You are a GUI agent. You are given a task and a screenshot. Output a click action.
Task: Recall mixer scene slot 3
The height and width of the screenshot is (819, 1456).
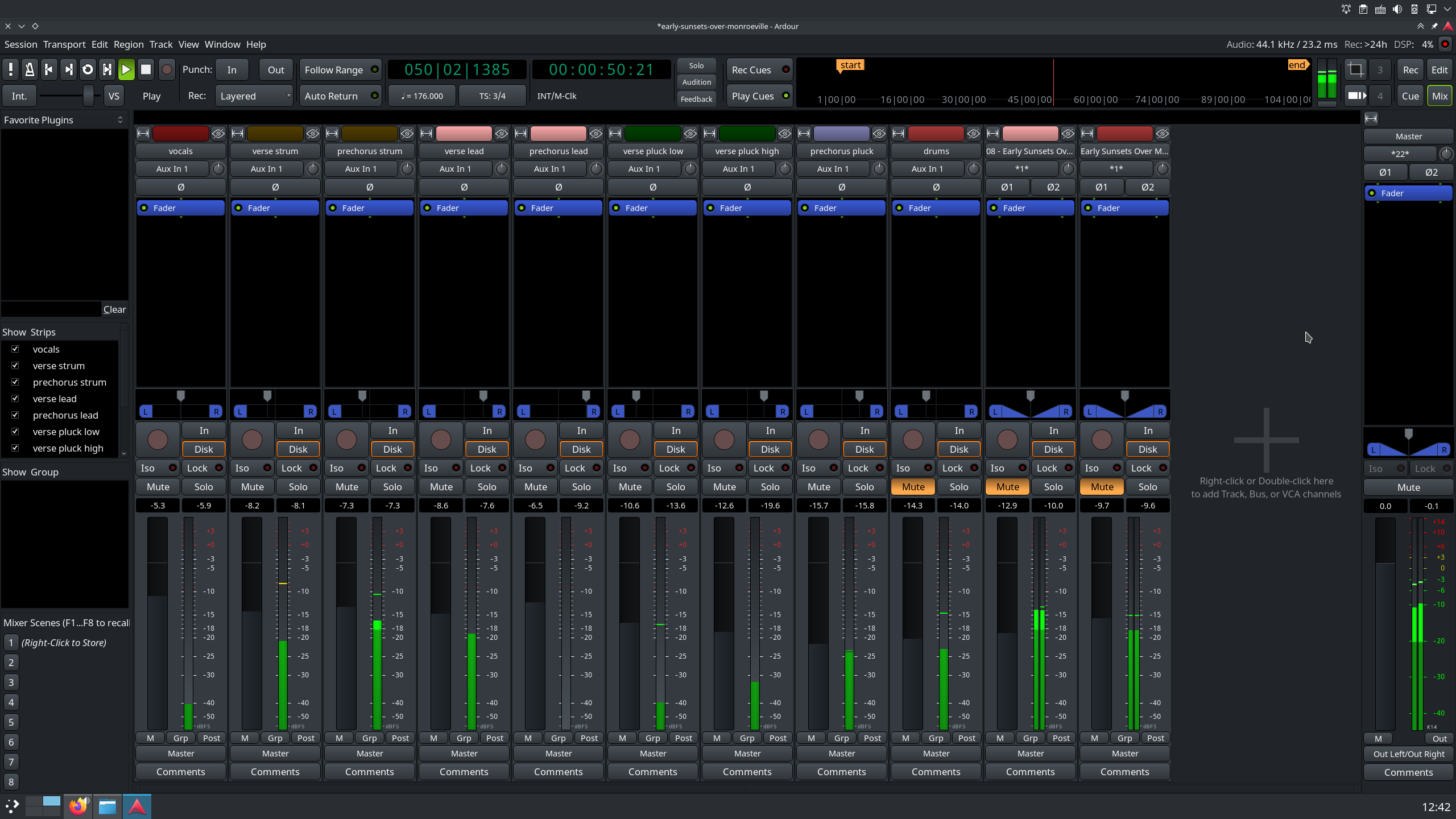pyautogui.click(x=11, y=682)
